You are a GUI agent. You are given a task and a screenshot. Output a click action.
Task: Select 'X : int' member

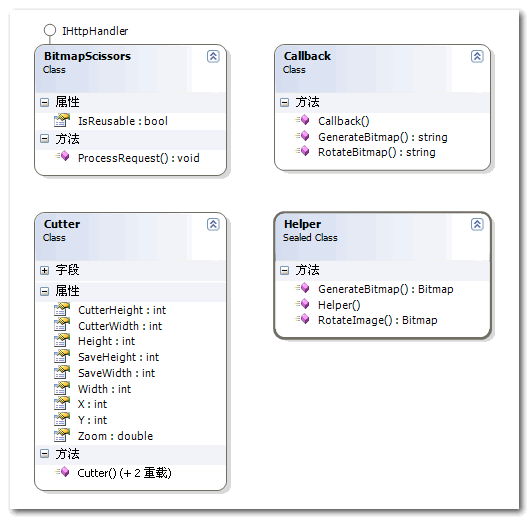point(92,404)
